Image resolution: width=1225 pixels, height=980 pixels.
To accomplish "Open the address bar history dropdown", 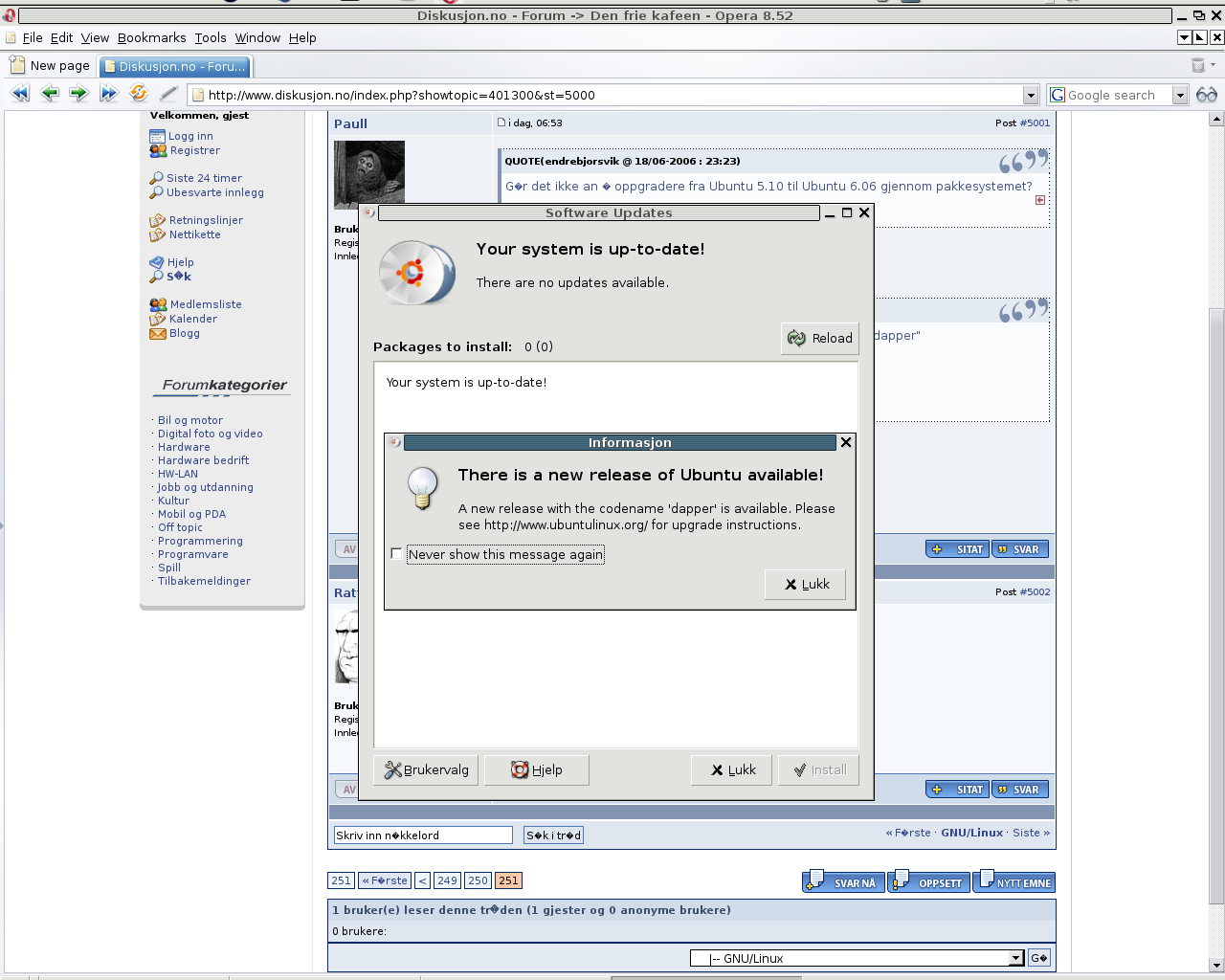I will 1031,95.
